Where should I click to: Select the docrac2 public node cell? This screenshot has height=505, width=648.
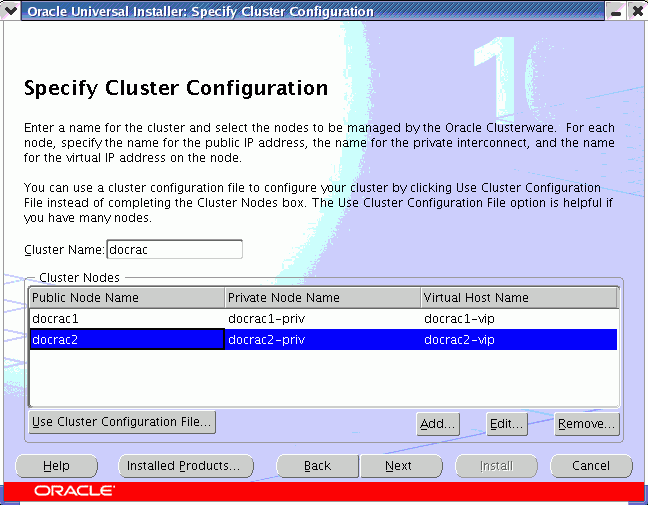pos(126,340)
